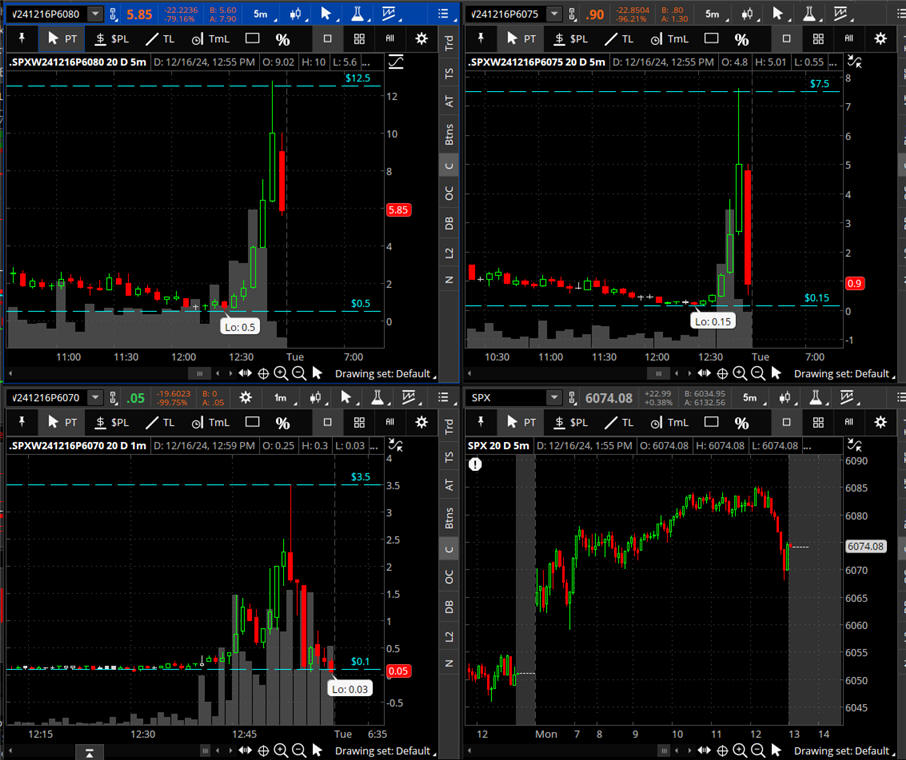Select Rectangle drawing tool in P6080 toolbar
Viewport: 906px width, 760px height.
(253, 39)
